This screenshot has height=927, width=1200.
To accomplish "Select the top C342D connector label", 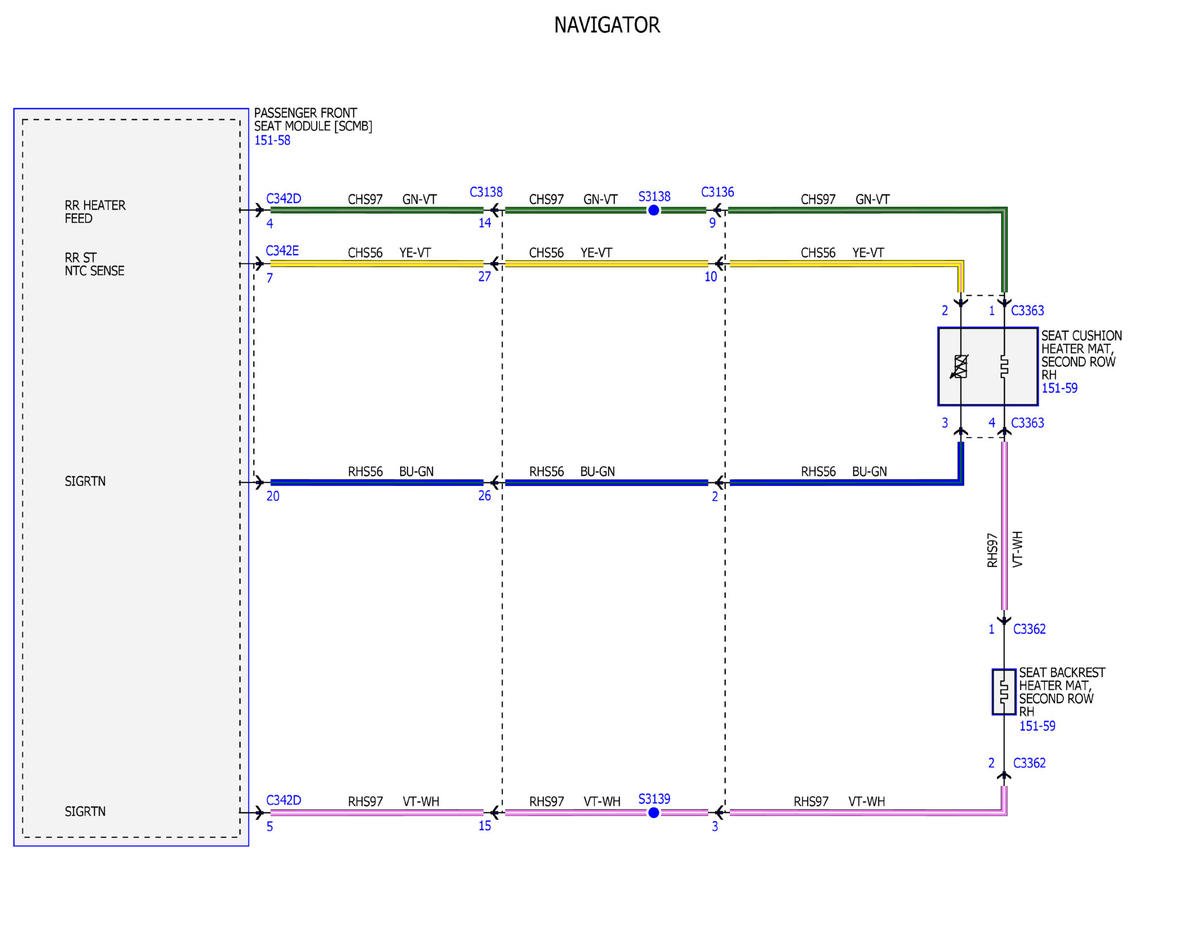I will coord(284,199).
